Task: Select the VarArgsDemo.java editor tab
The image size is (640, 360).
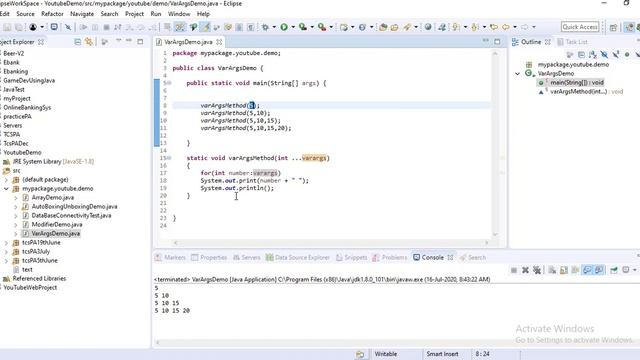Action: (x=188, y=42)
